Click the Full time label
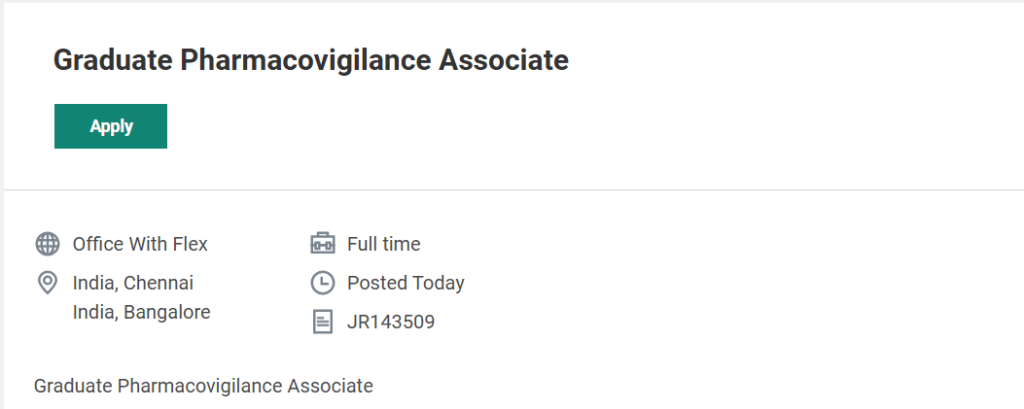This screenshot has height=409, width=1024. click(x=383, y=244)
